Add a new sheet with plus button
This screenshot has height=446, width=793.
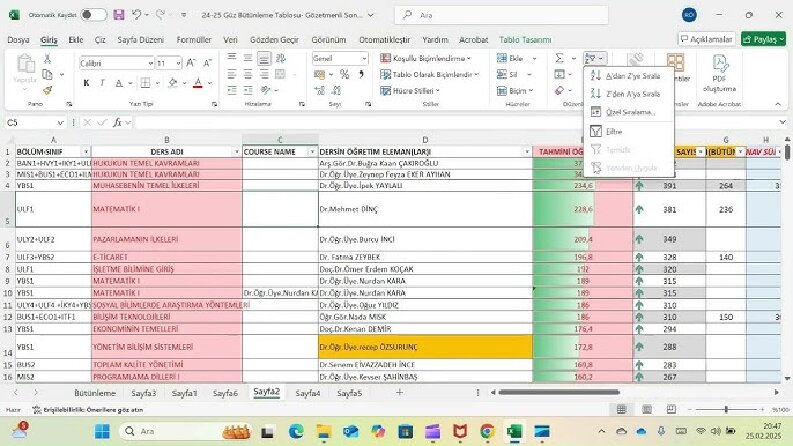[x=399, y=392]
